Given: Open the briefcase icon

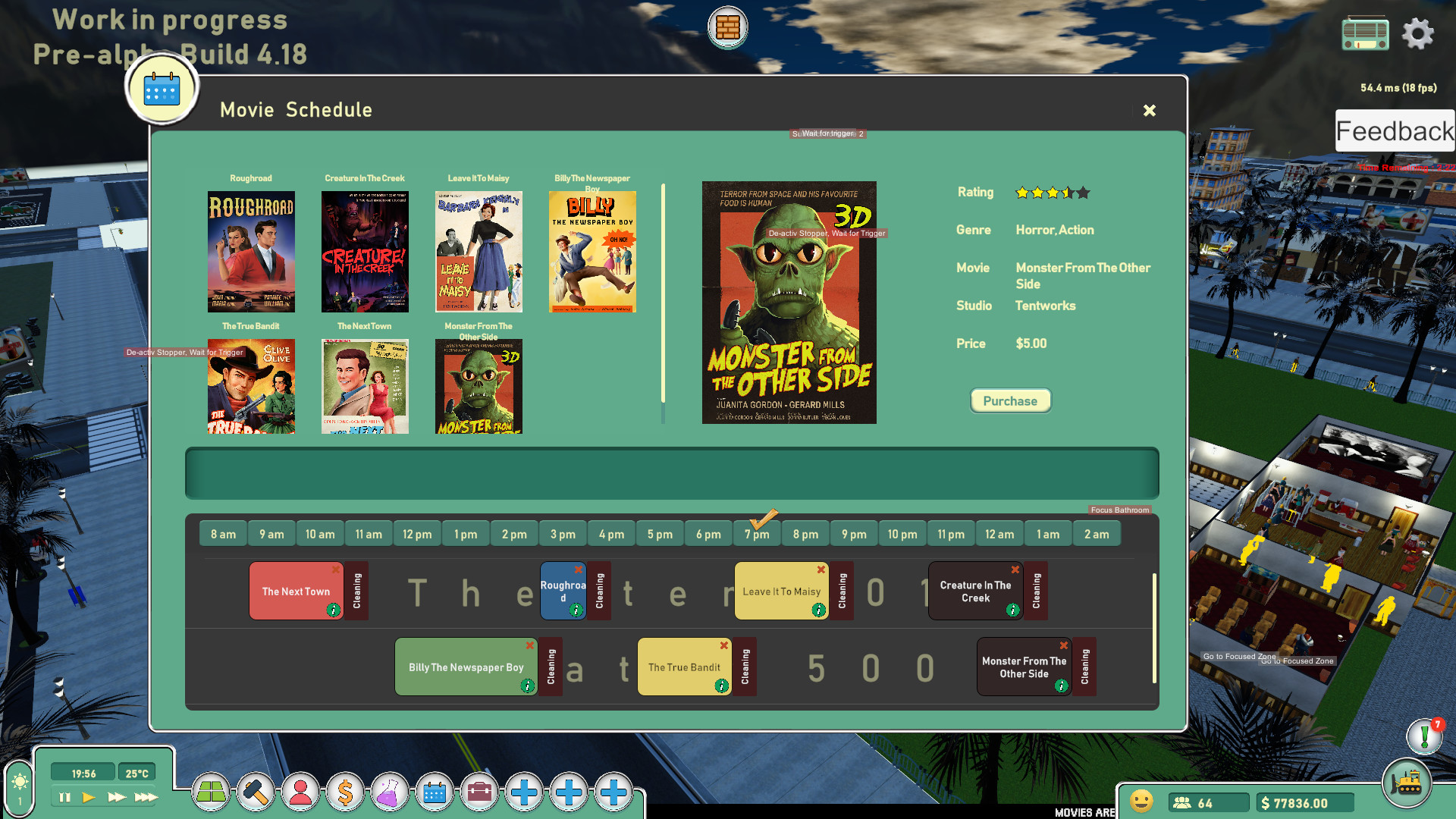Looking at the screenshot, I should 479,793.
